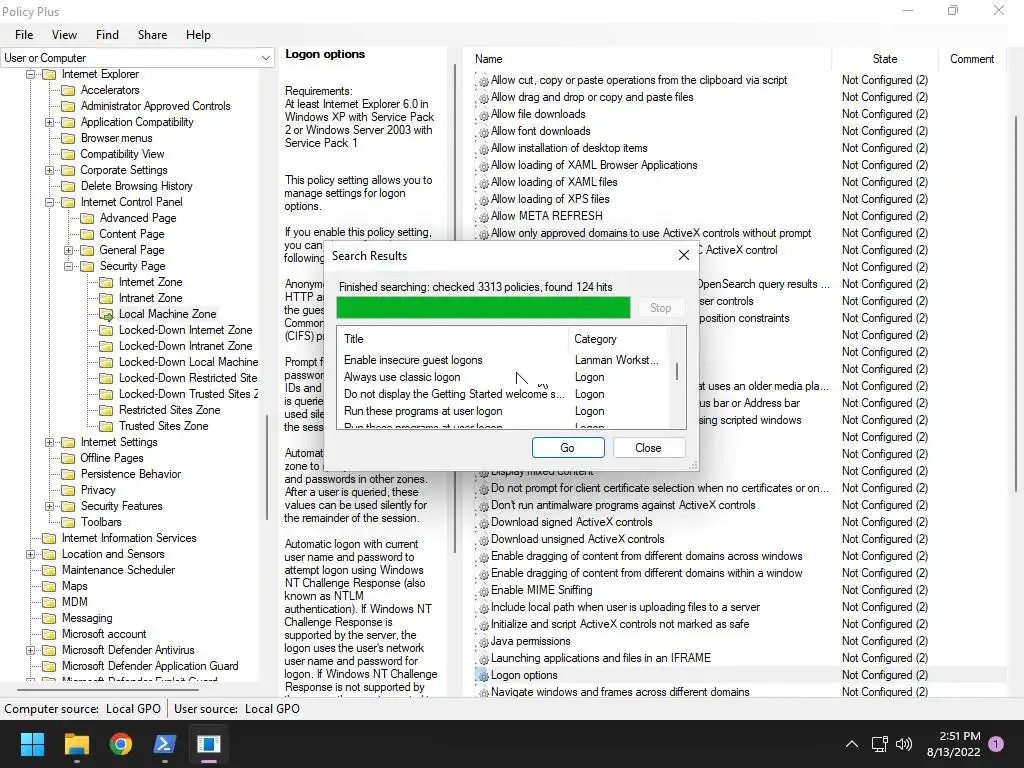Expand the Location and Sensors node
Screen dimensions: 1024x768
pyautogui.click(x=30, y=554)
